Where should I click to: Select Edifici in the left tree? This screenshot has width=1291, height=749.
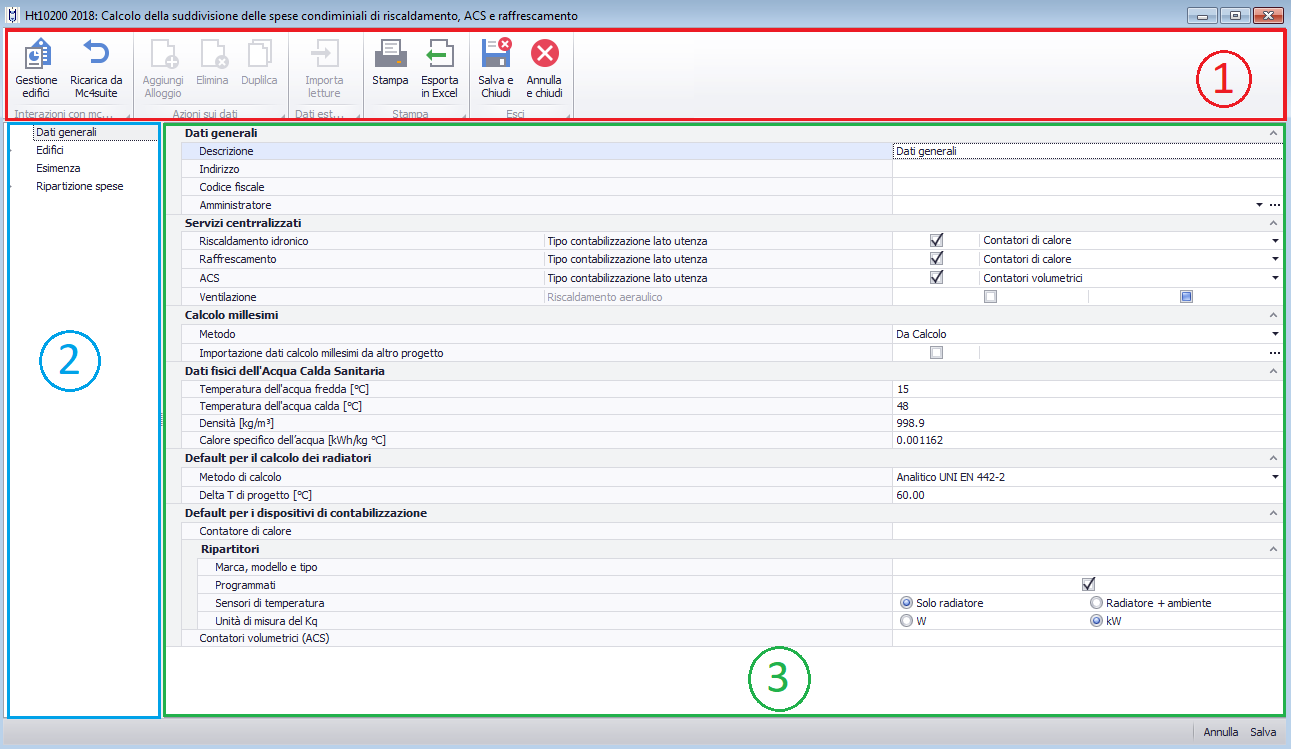[50, 150]
